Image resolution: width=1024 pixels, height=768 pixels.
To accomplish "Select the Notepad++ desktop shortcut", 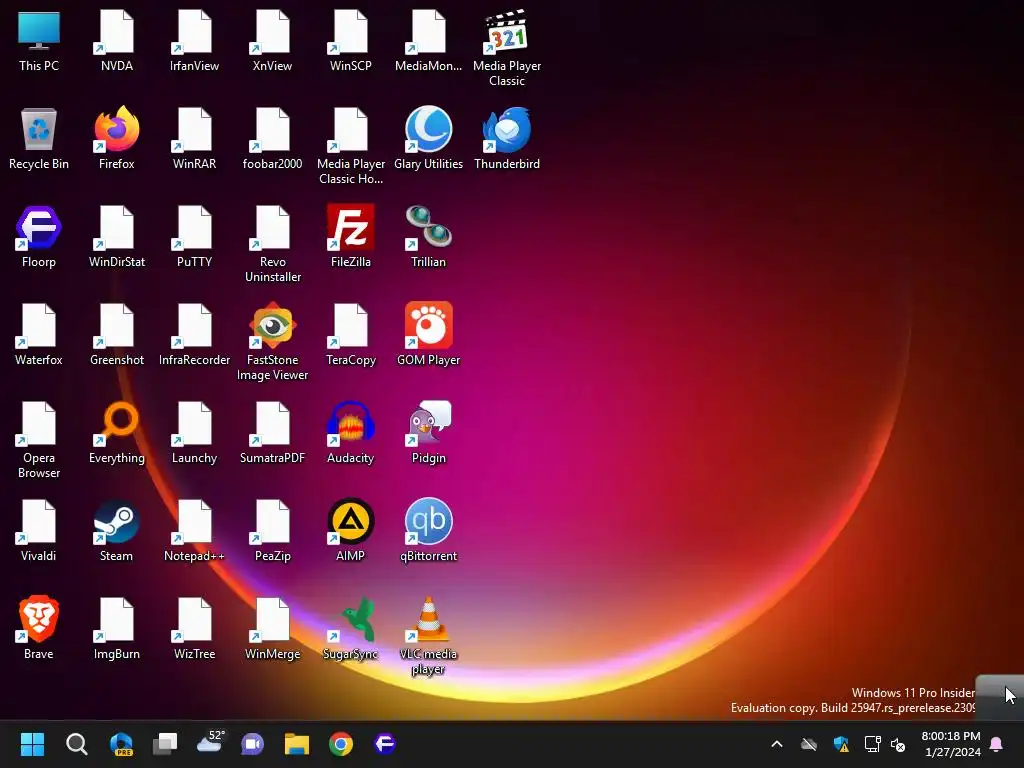I will click(194, 531).
